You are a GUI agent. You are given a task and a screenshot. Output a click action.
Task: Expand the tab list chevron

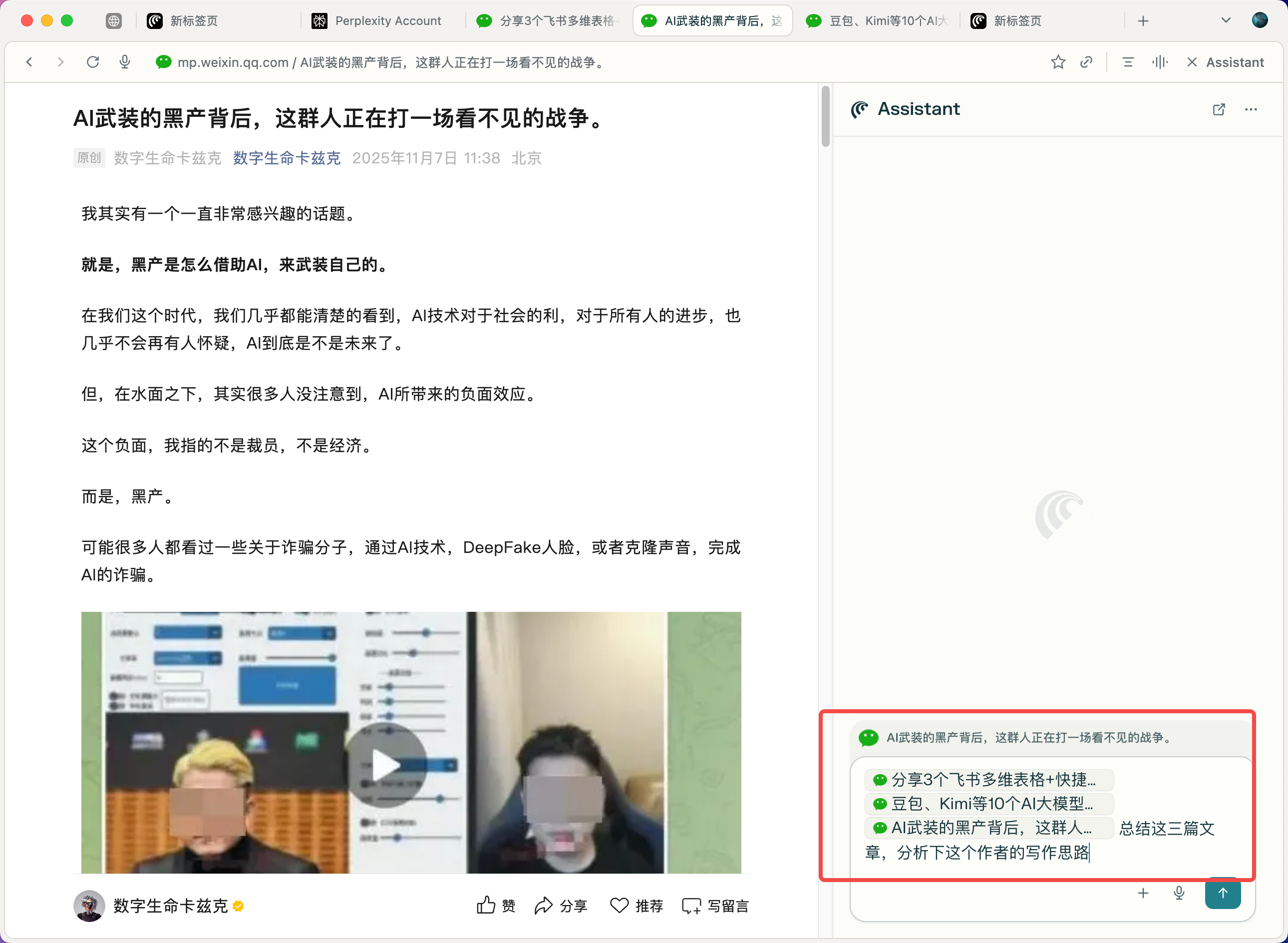click(1225, 20)
